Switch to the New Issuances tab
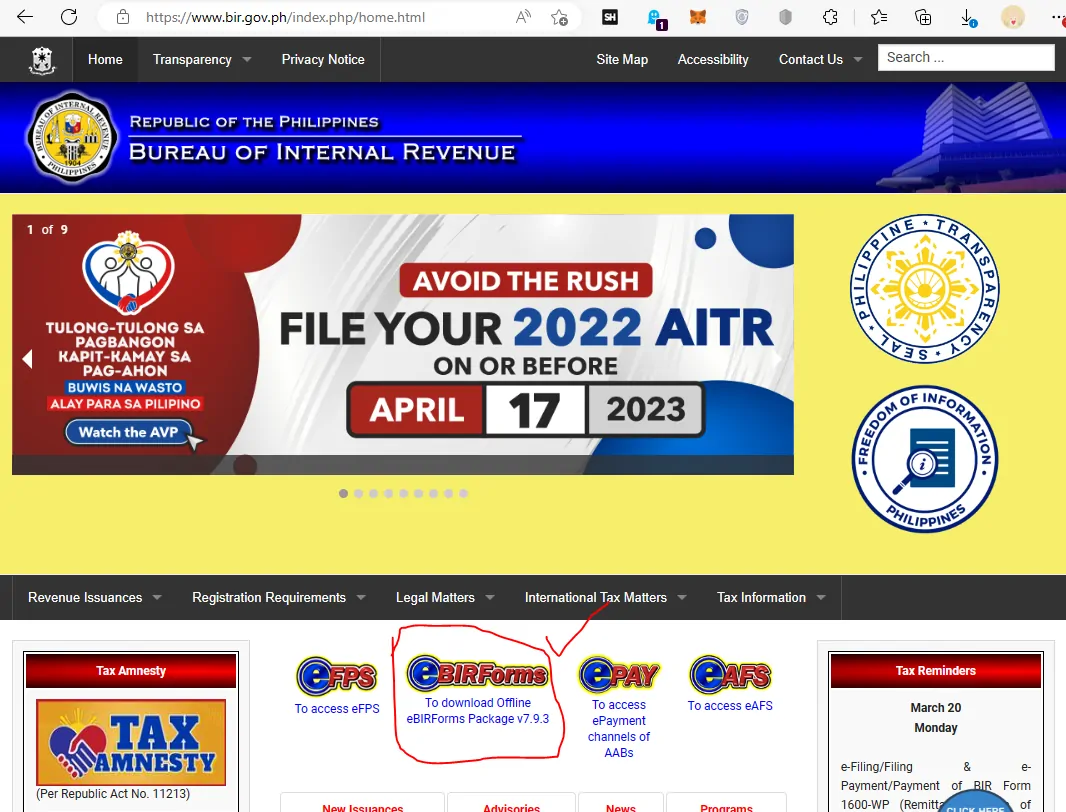This screenshot has height=812, width=1066. 362,804
